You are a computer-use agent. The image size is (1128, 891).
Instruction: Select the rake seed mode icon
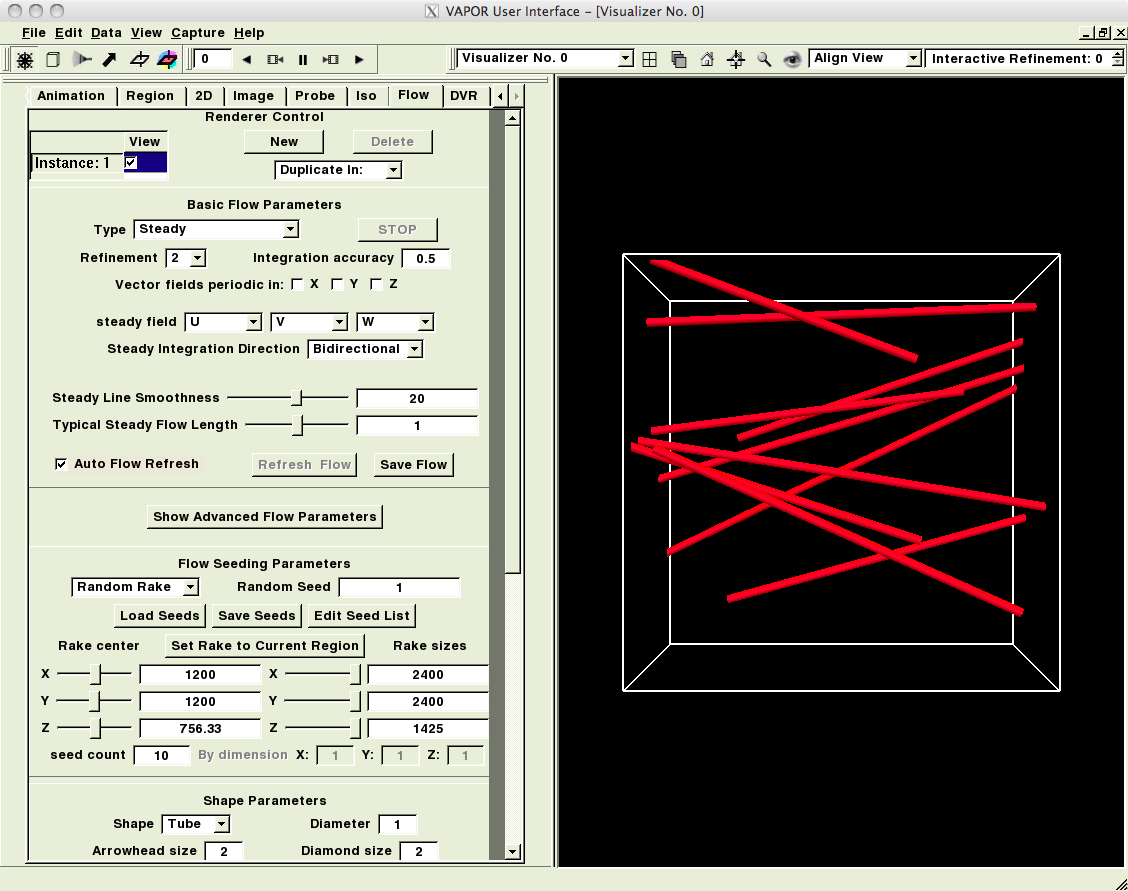tap(82, 60)
